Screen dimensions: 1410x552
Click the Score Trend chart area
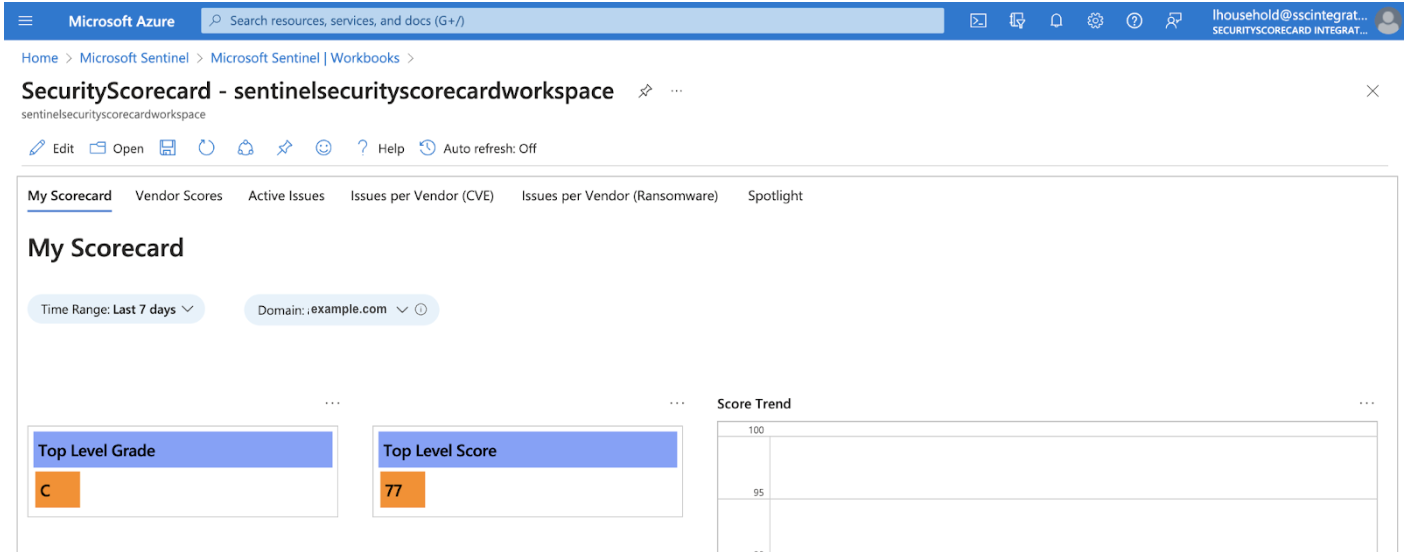[1047, 487]
